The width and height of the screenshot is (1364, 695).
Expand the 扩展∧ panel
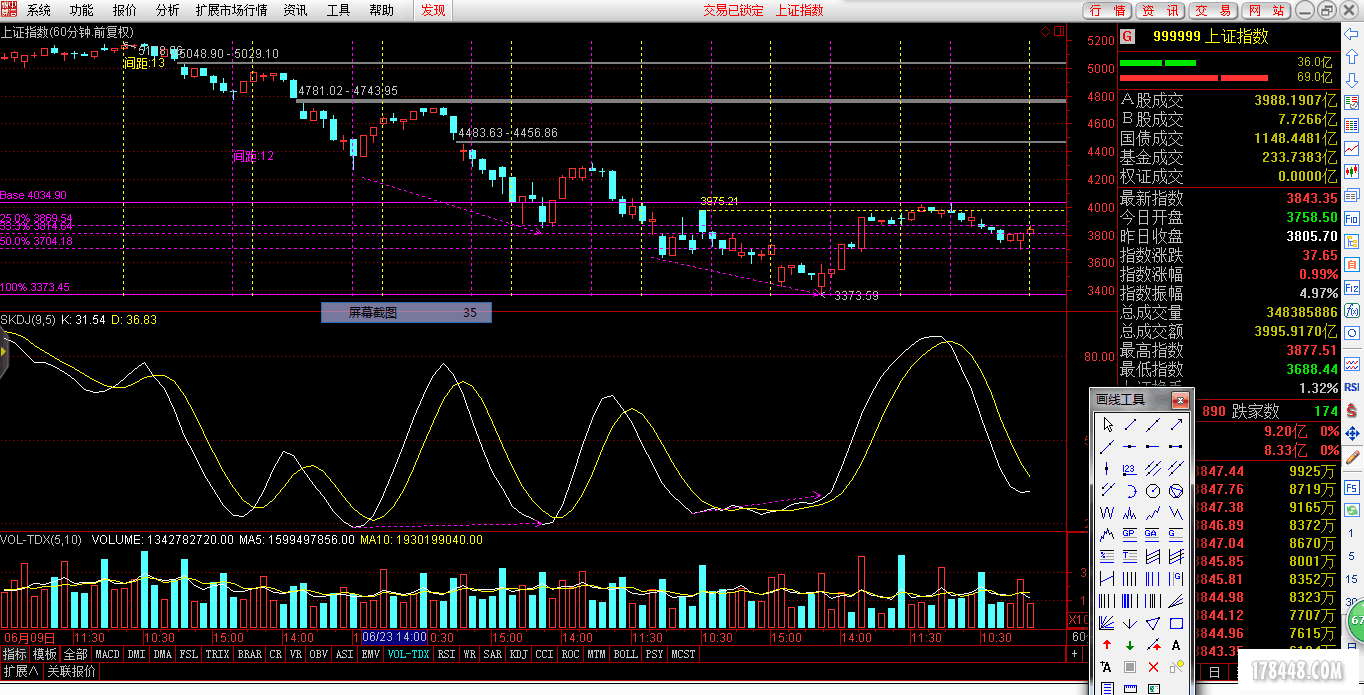[20, 671]
